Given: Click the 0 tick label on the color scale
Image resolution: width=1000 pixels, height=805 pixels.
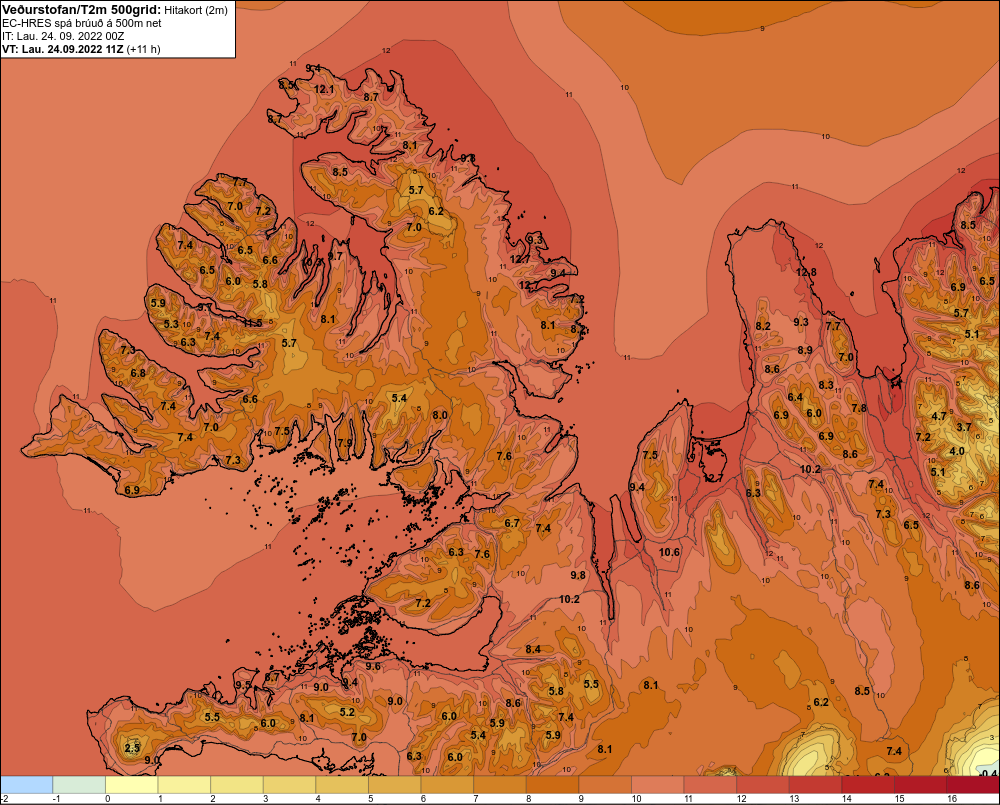Looking at the screenshot, I should click(x=108, y=799).
